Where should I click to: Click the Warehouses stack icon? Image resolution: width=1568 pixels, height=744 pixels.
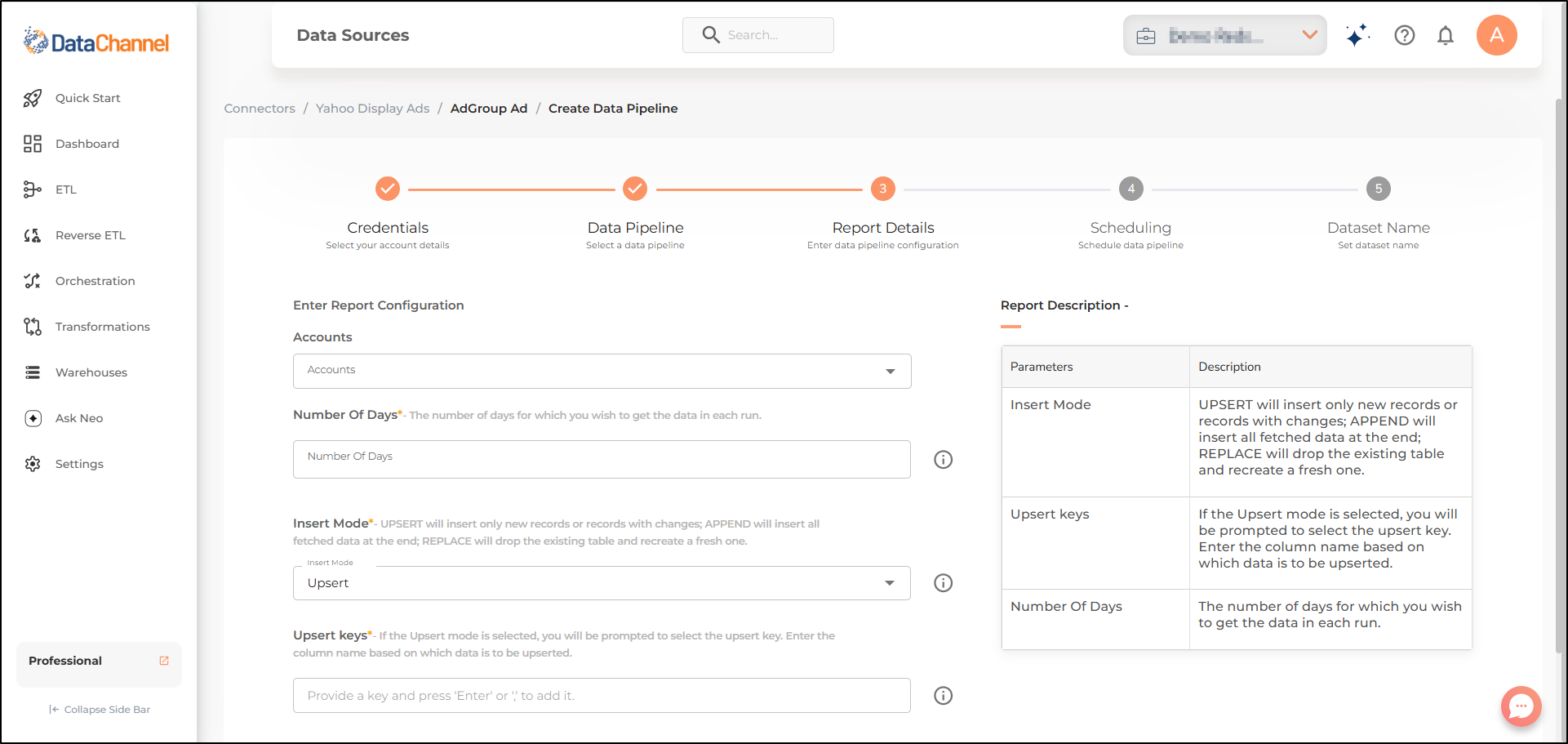pos(33,373)
